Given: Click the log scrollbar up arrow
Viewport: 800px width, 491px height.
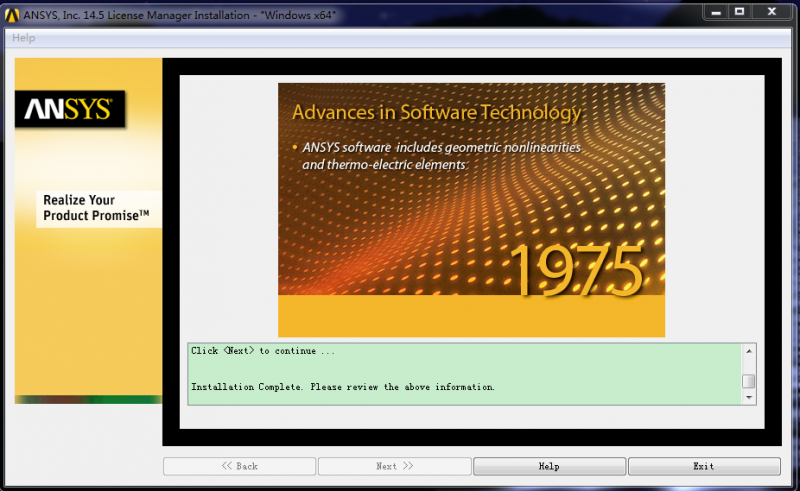Looking at the screenshot, I should click(748, 351).
